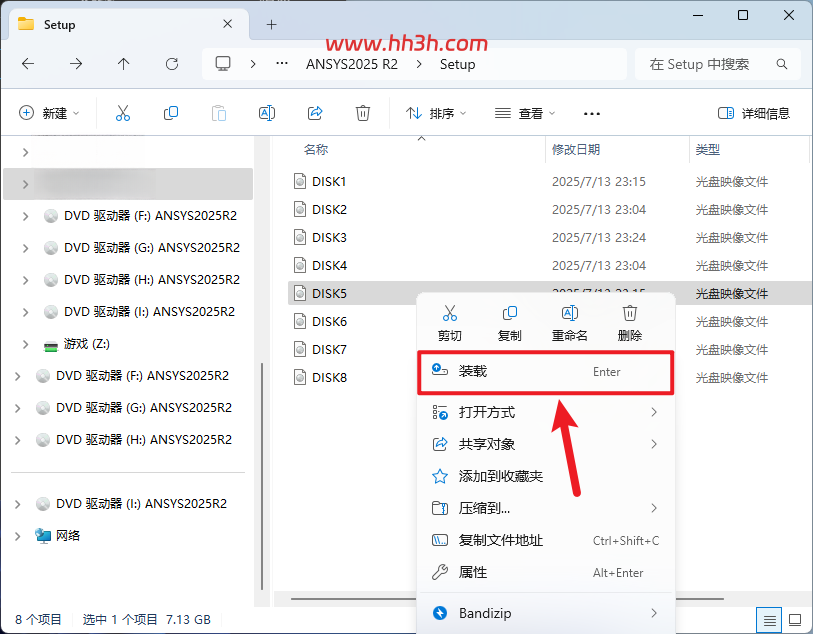Choose 添加到收藏夹 in the context menu

[x=545, y=476]
